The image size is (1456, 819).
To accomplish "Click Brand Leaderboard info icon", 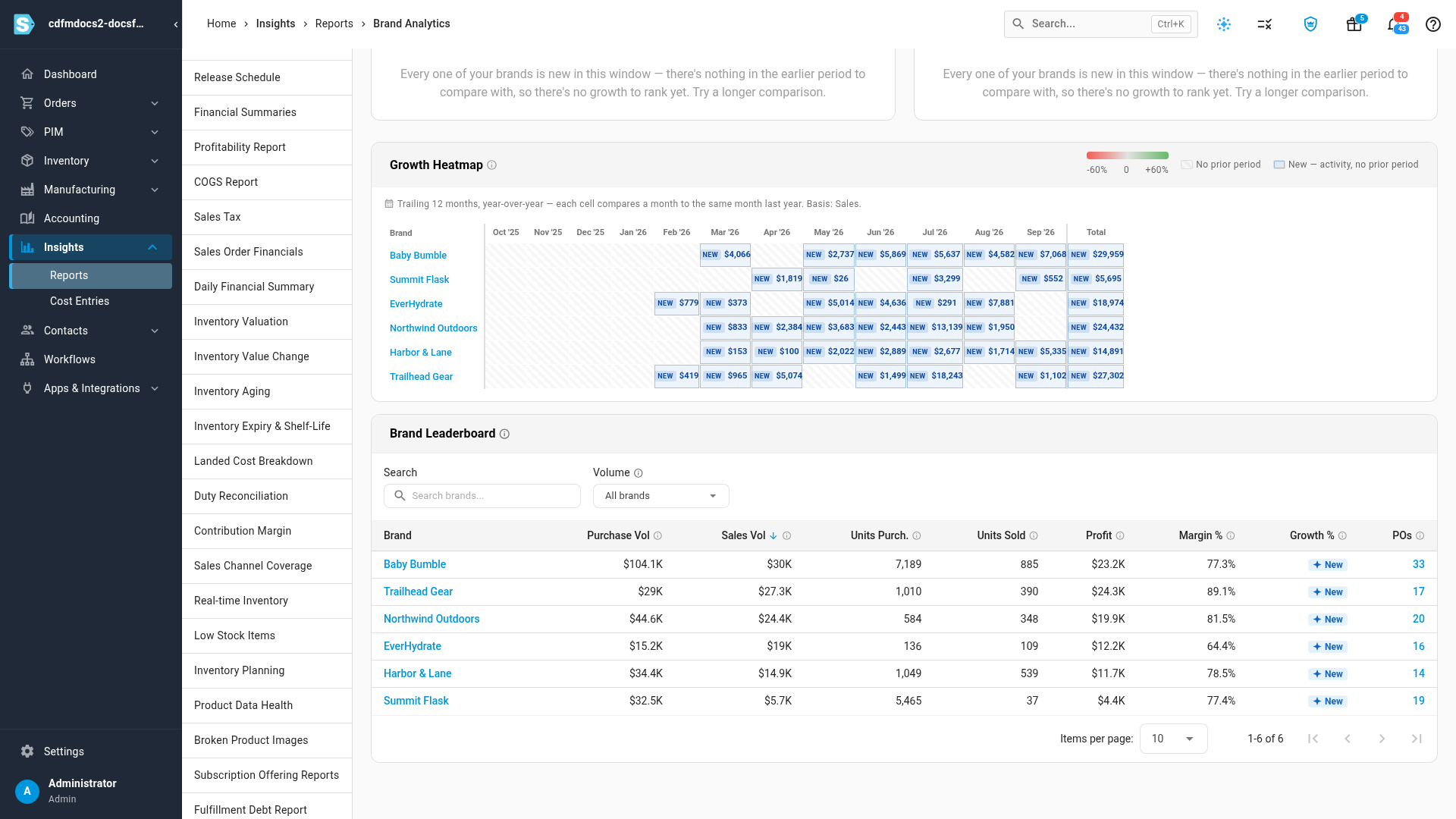I will 504,434.
